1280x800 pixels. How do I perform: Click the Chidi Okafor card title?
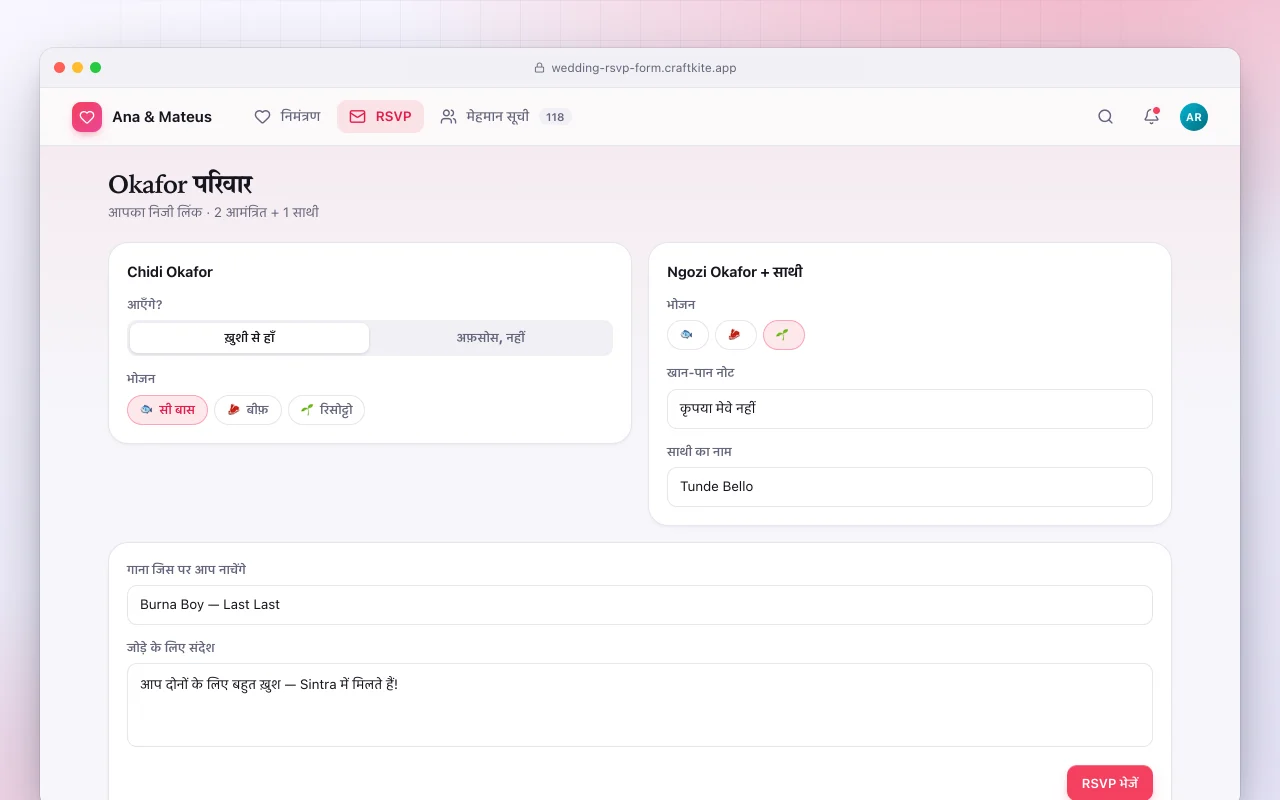(170, 272)
